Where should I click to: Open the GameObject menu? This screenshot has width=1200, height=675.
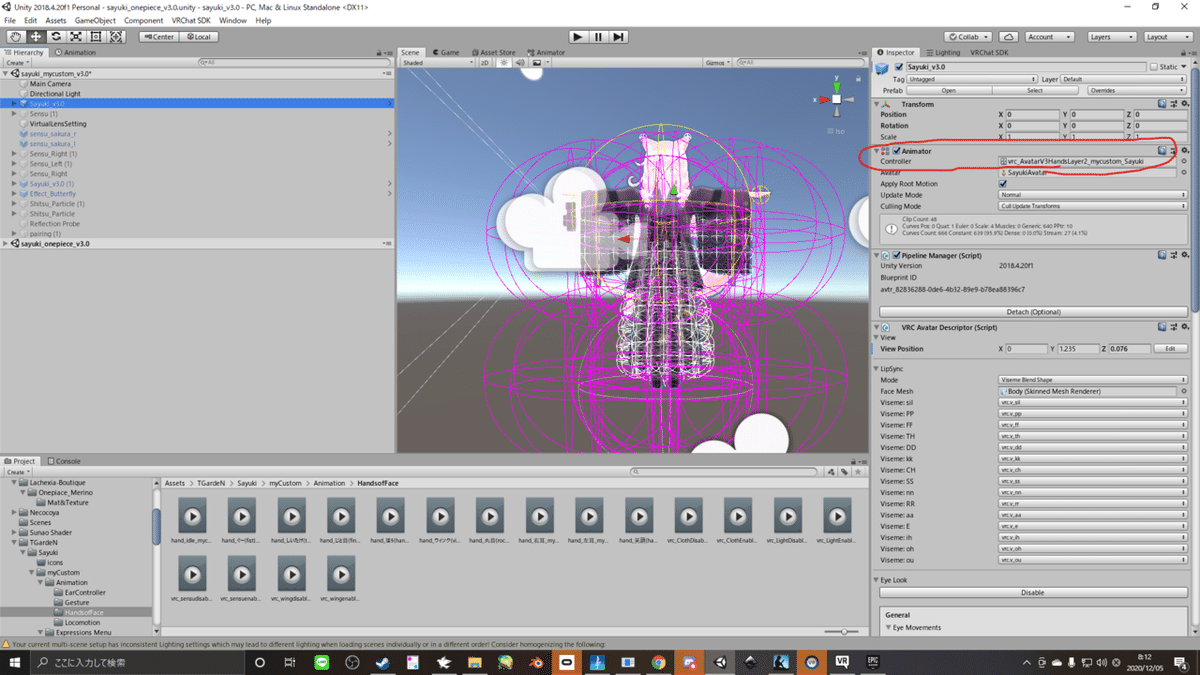(95, 20)
